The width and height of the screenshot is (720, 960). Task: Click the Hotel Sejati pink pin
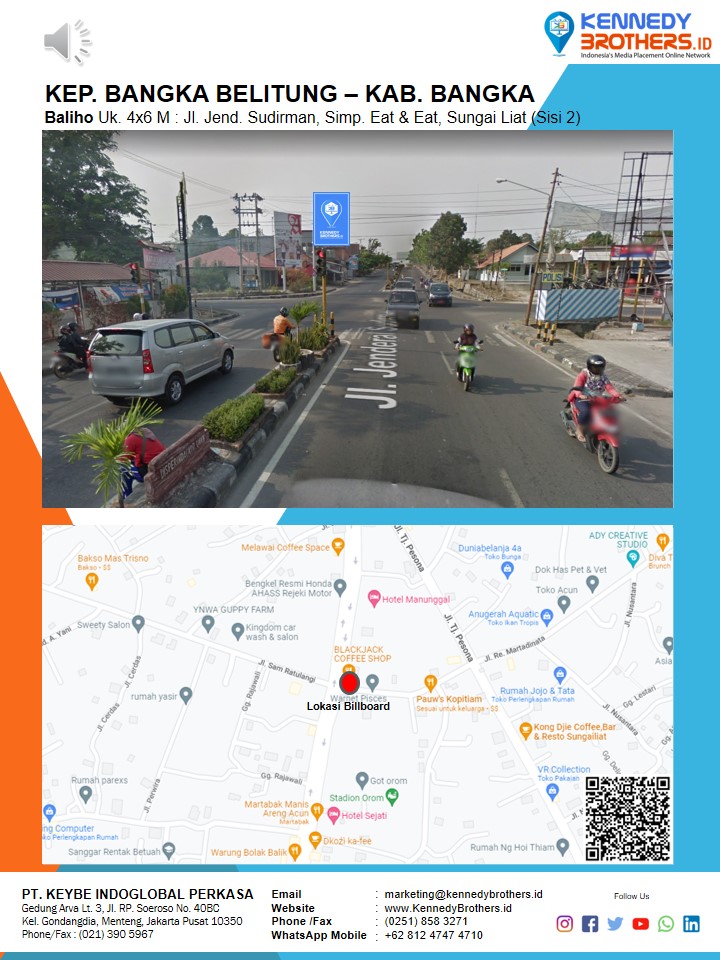tap(334, 815)
